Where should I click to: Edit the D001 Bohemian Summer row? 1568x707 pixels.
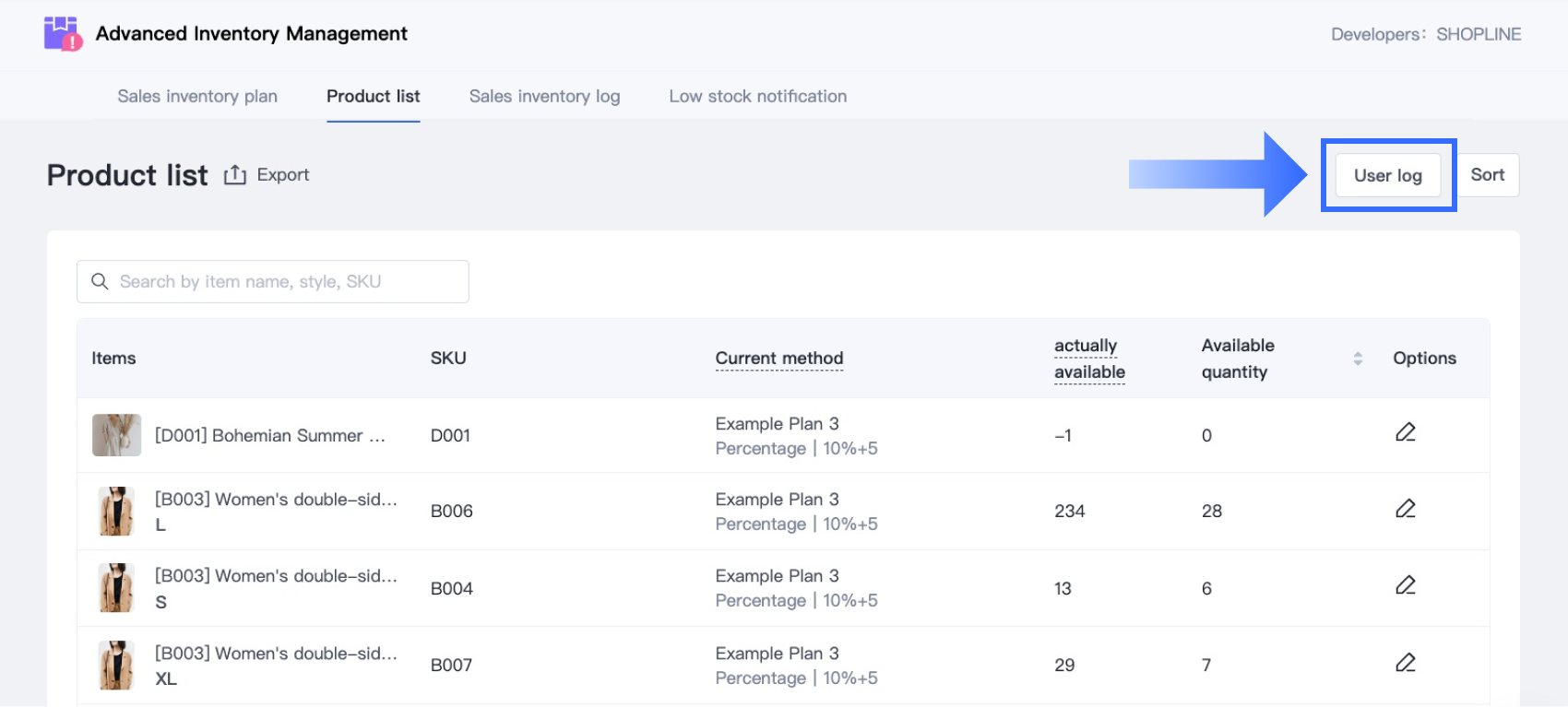point(1405,432)
